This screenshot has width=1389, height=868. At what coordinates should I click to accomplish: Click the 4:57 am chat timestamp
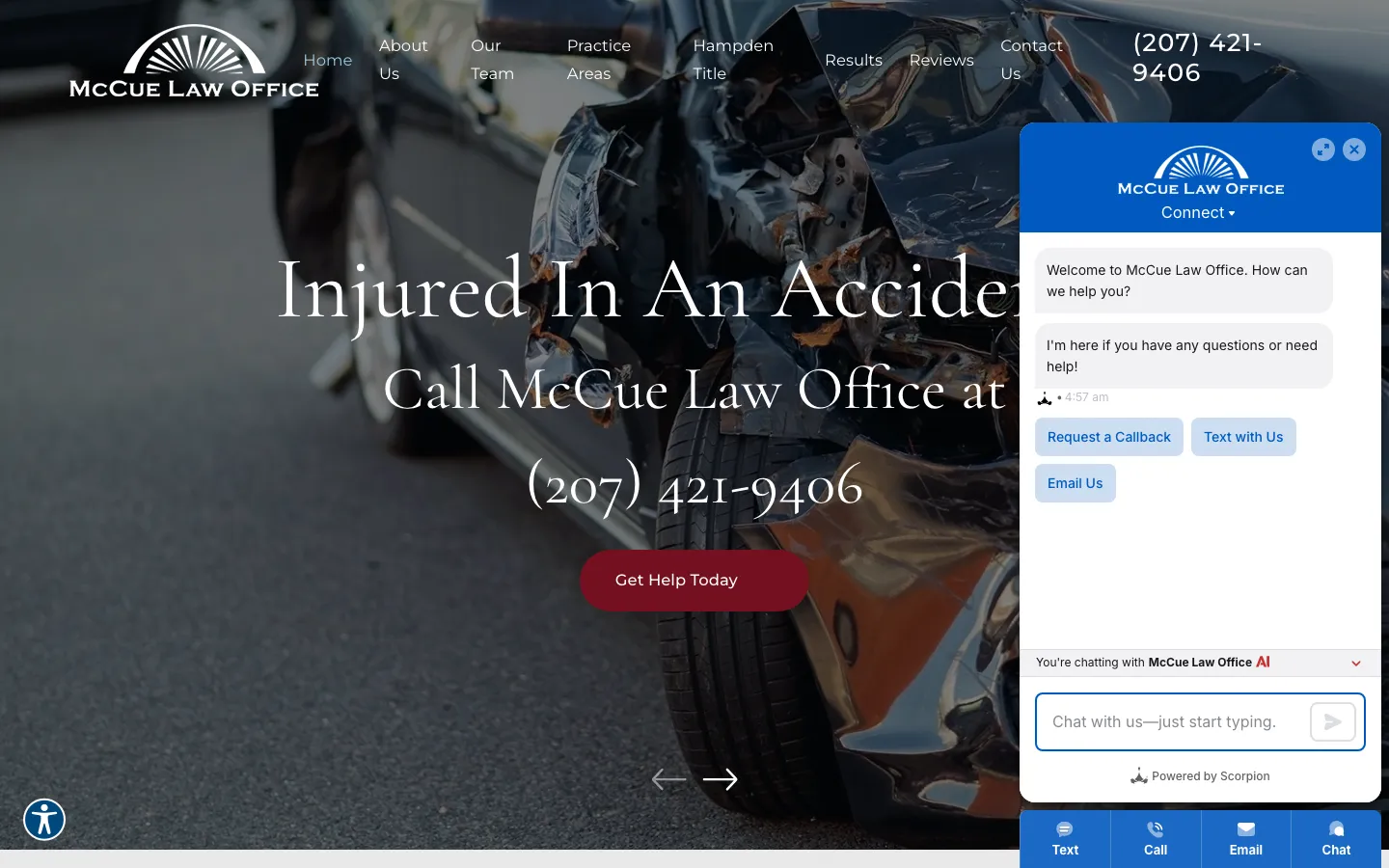click(1087, 397)
